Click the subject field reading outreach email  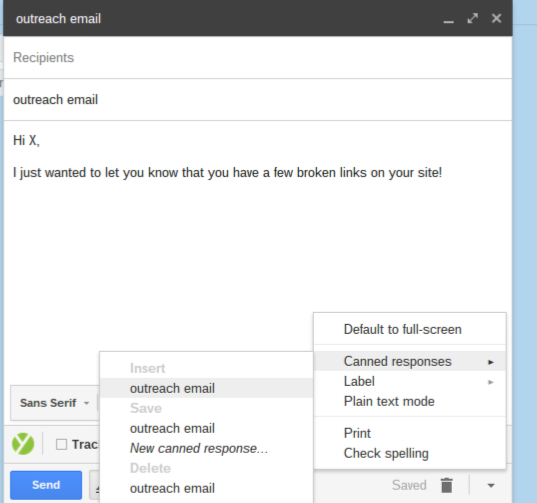pyautogui.click(x=258, y=100)
